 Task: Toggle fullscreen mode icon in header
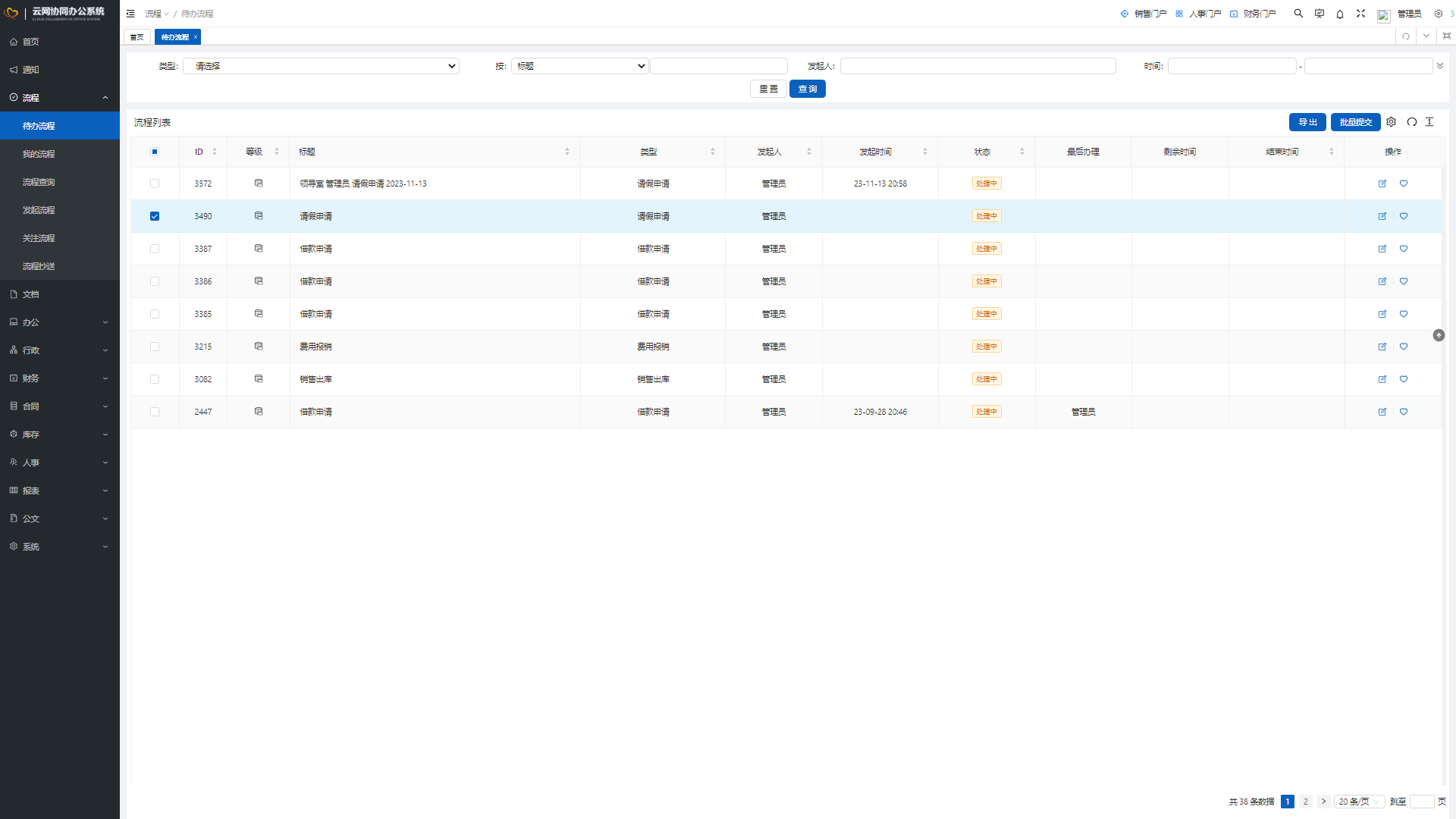point(1360,14)
